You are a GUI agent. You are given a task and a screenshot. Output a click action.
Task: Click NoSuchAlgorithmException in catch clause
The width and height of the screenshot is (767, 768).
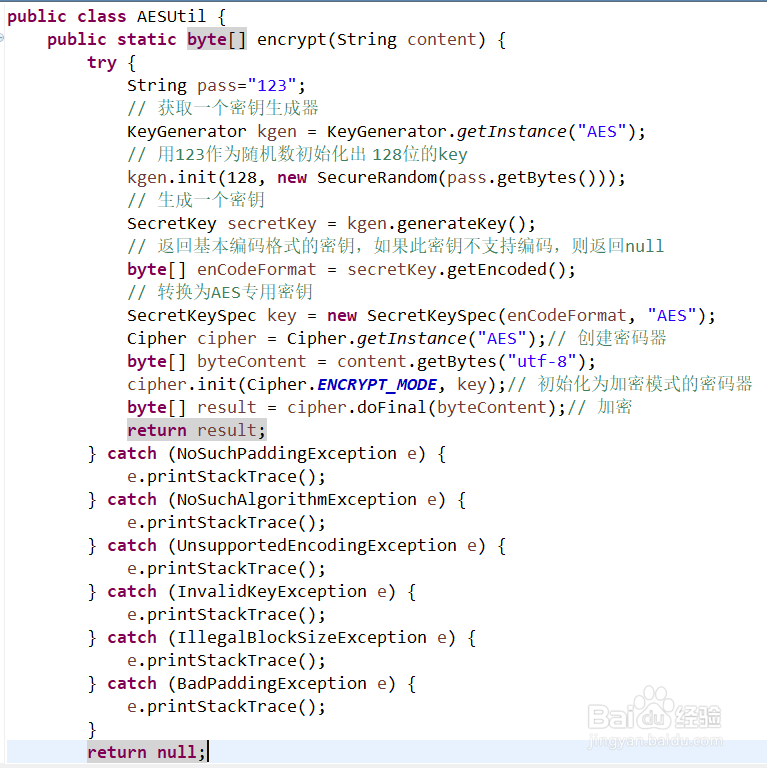[296, 500]
